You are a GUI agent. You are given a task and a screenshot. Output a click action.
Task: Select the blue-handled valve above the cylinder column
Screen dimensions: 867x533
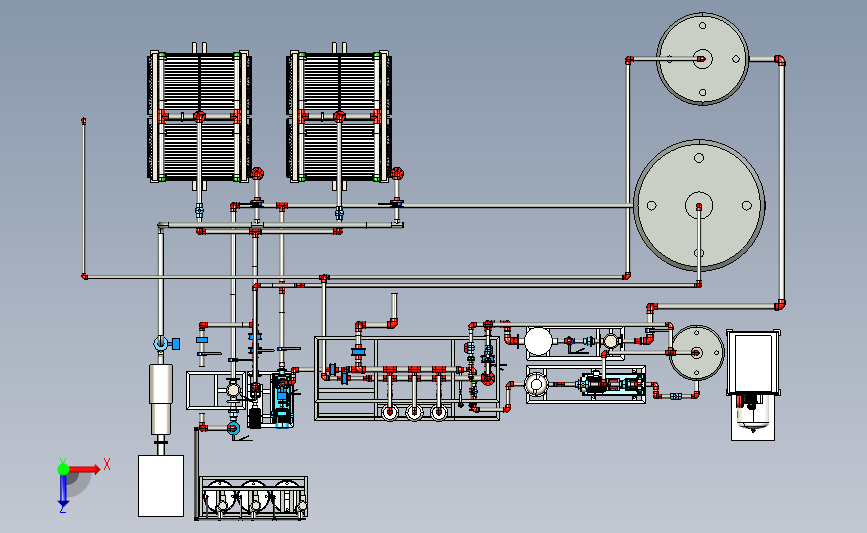pyautogui.click(x=166, y=344)
